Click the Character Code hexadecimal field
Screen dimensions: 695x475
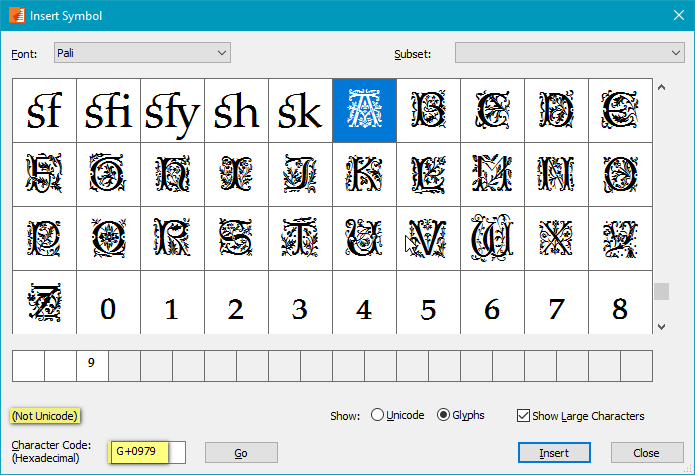[x=147, y=452]
